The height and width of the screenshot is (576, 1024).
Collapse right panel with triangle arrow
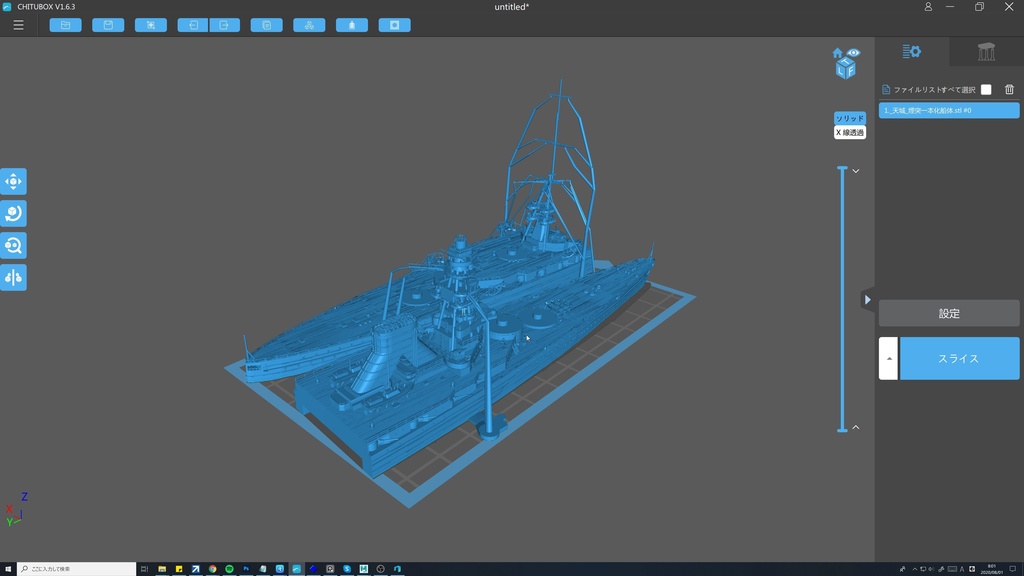tap(867, 300)
